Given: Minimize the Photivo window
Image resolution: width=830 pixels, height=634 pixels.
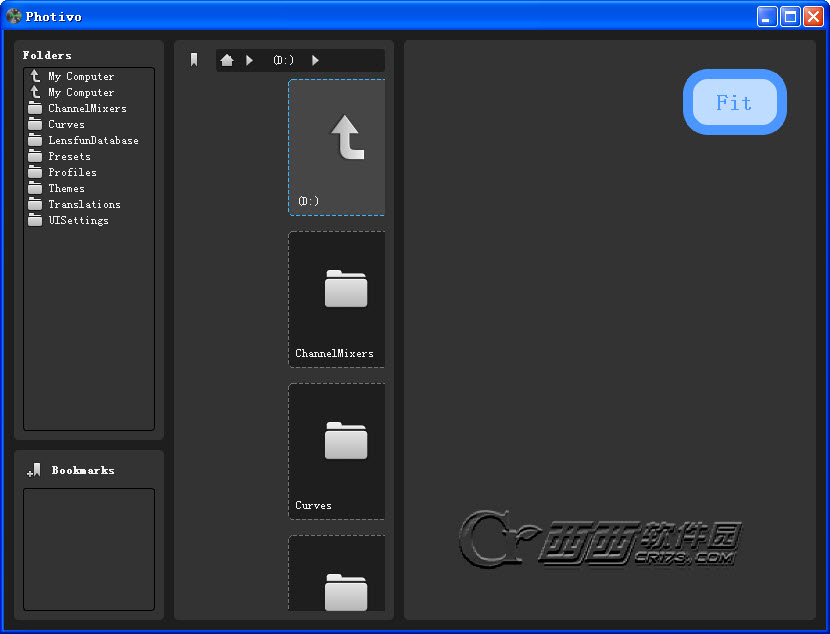Looking at the screenshot, I should [767, 16].
